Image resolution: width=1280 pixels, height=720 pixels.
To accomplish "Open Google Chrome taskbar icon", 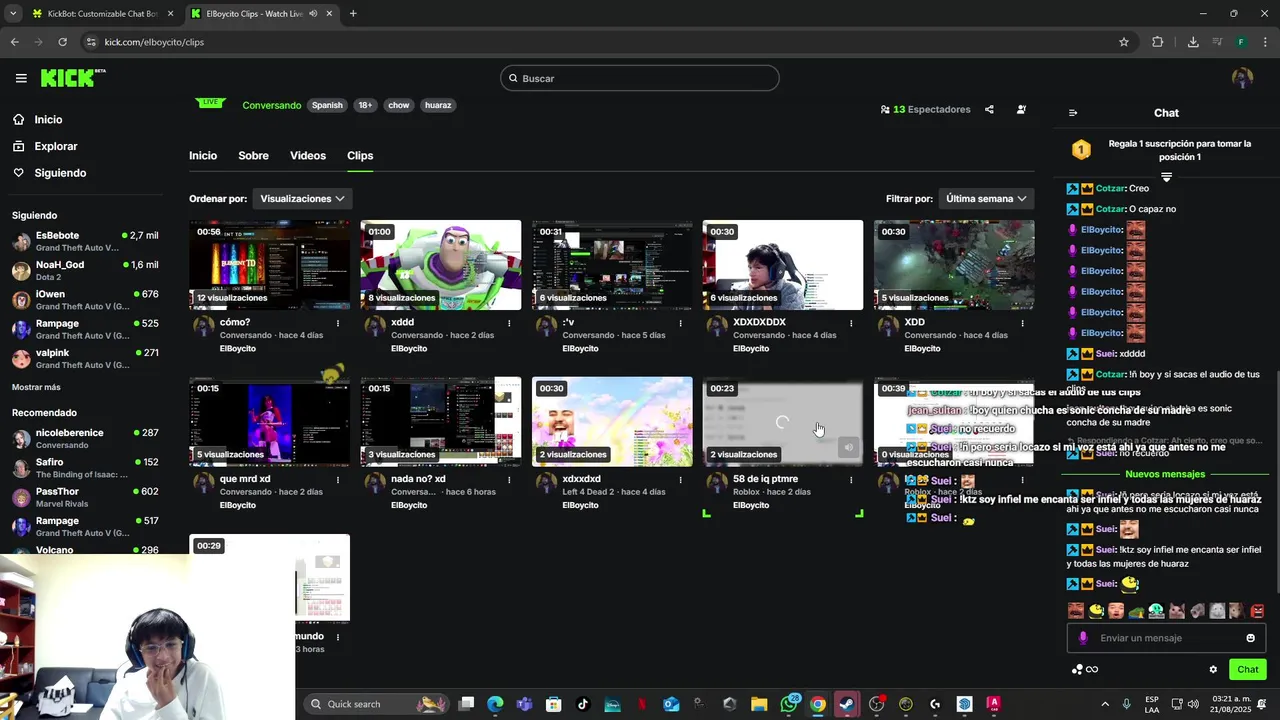I will click(818, 704).
